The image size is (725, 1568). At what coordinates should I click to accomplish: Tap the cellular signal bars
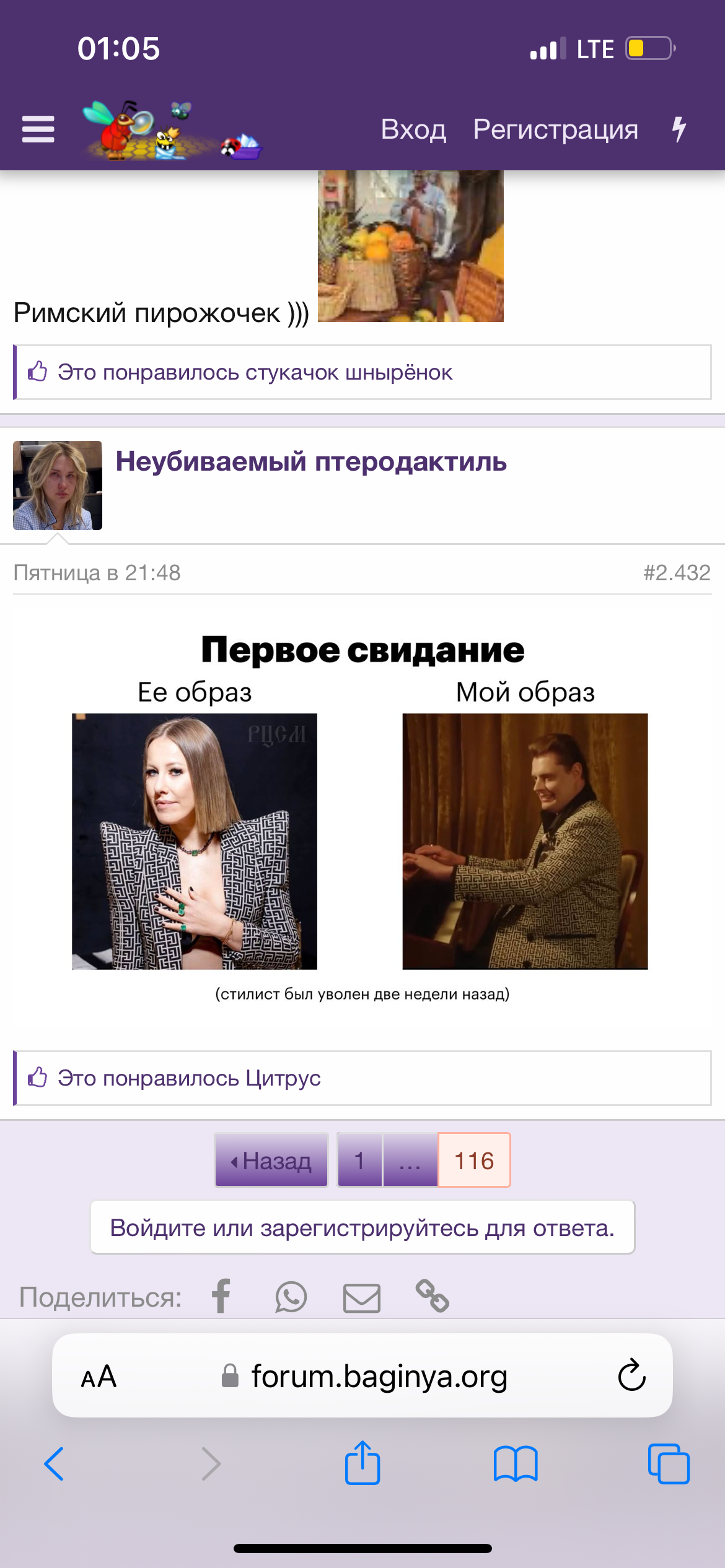[x=548, y=48]
